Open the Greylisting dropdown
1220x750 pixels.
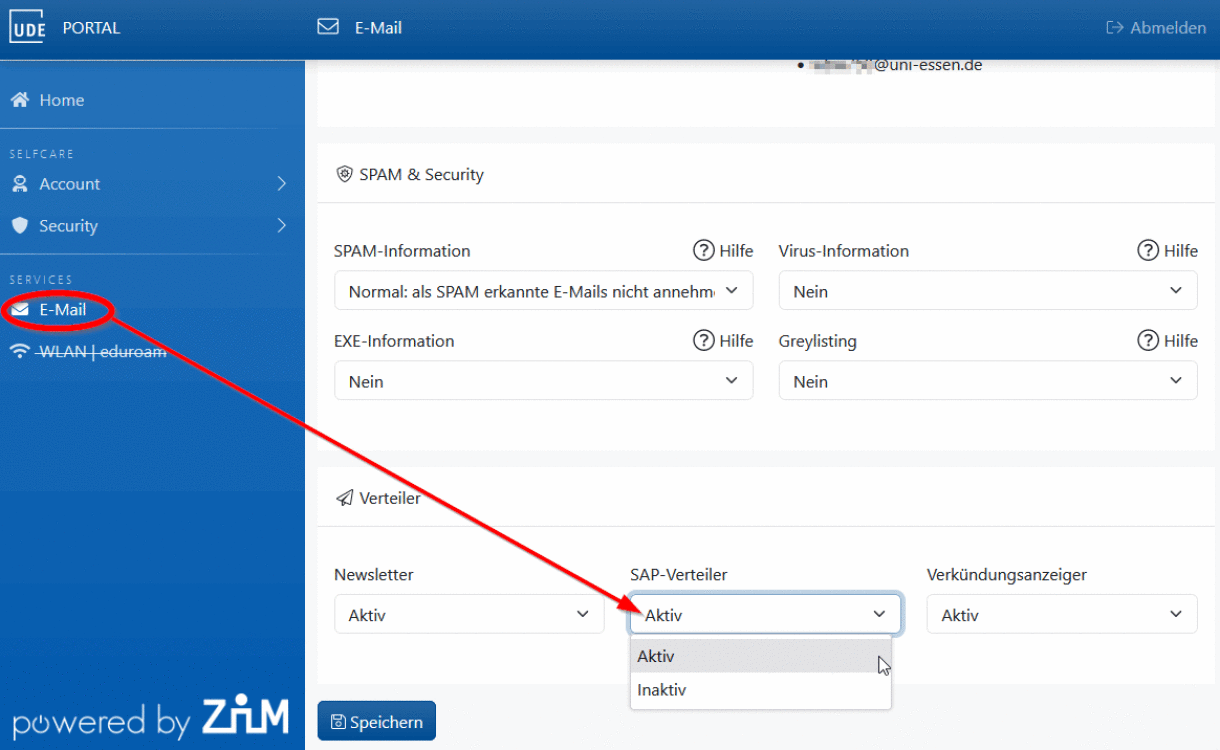(987, 381)
